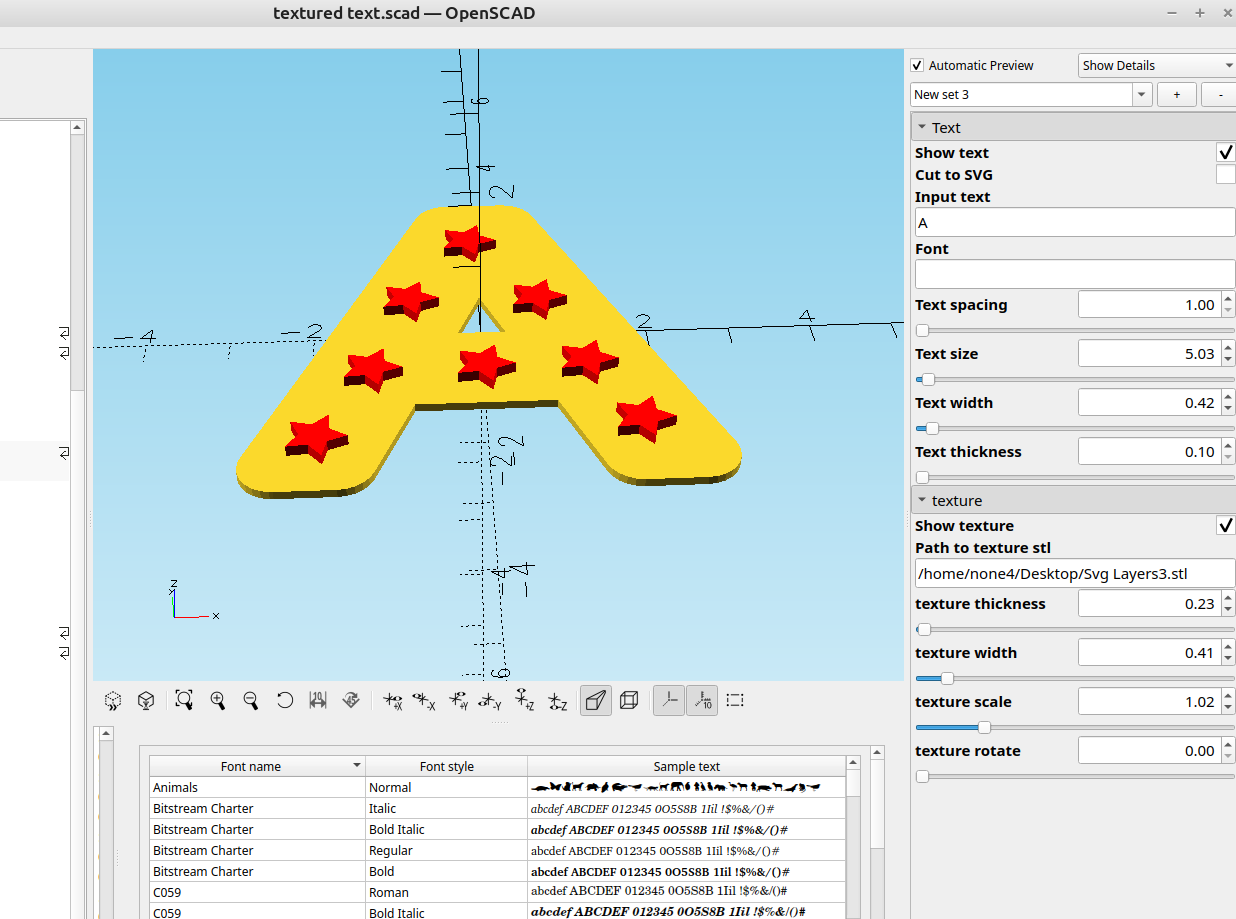Image resolution: width=1236 pixels, height=919 pixels.
Task: Click the View All magnifier icon
Action: click(184, 700)
